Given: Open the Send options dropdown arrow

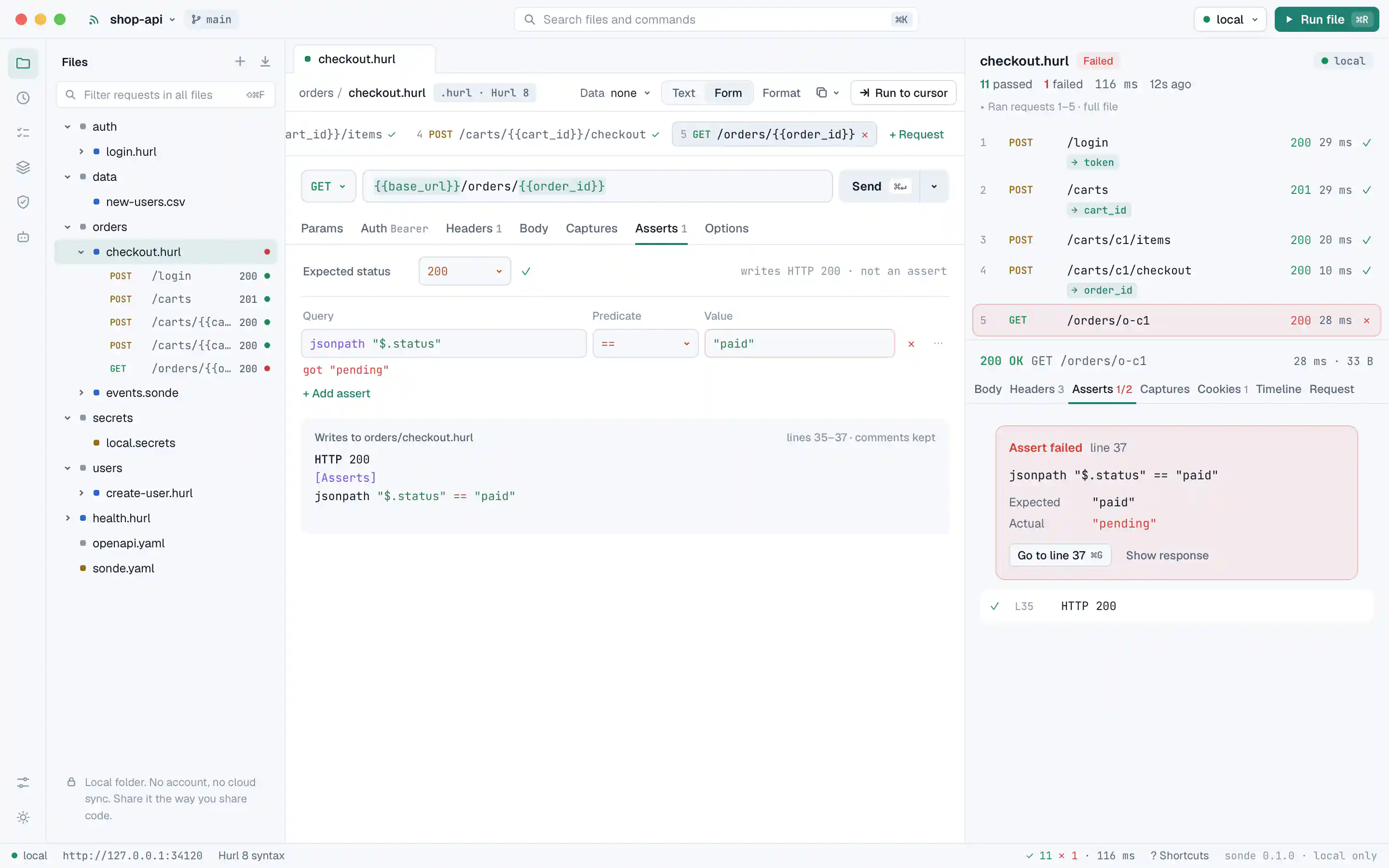Looking at the screenshot, I should click(x=934, y=186).
